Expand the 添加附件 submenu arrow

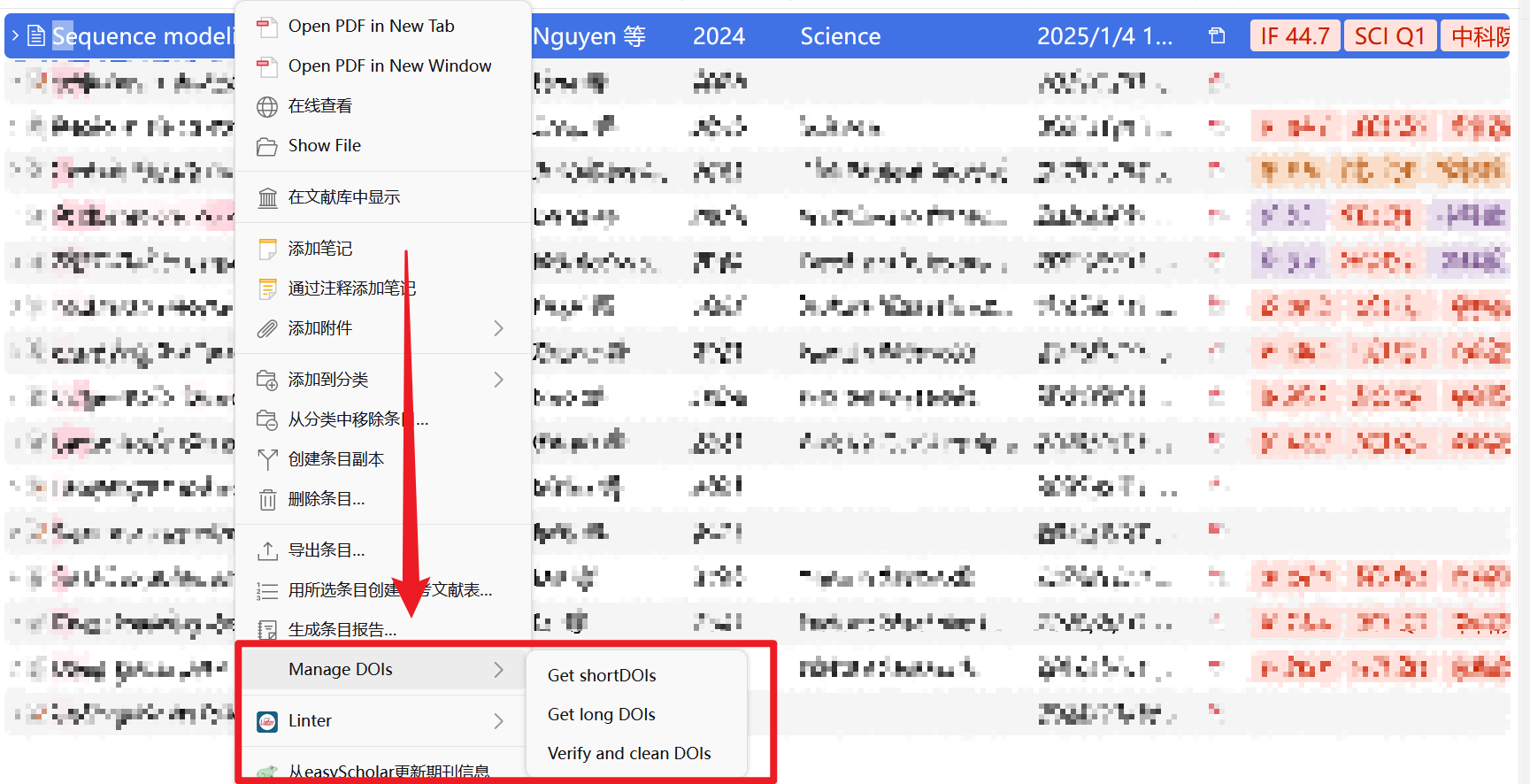498,328
